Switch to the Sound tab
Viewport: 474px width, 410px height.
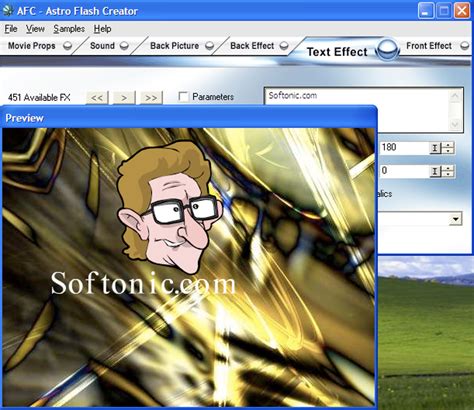[x=102, y=46]
